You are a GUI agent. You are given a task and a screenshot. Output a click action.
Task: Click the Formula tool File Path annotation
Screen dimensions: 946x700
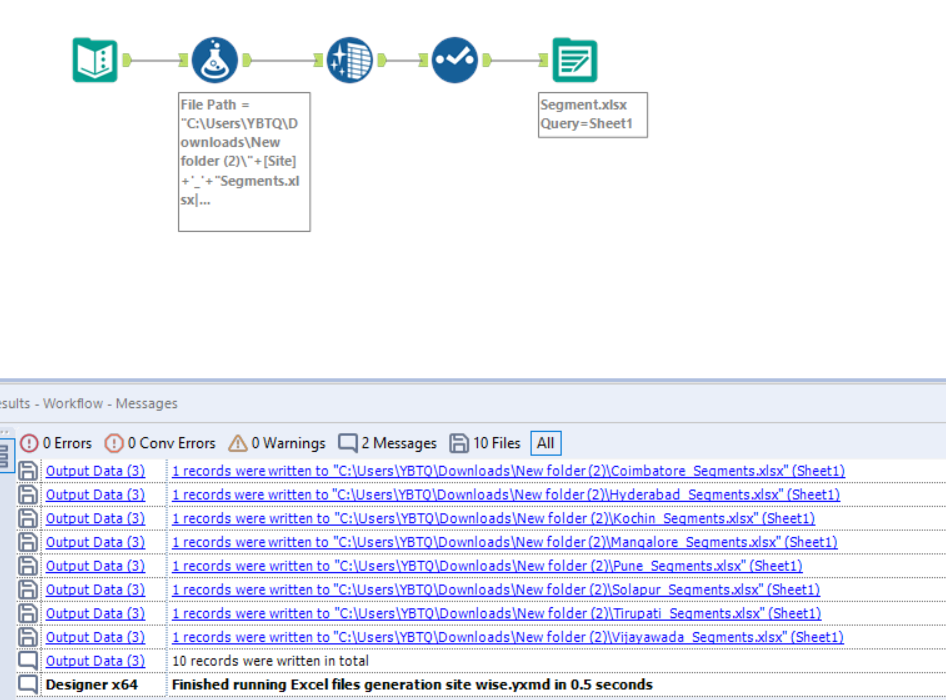[244, 162]
